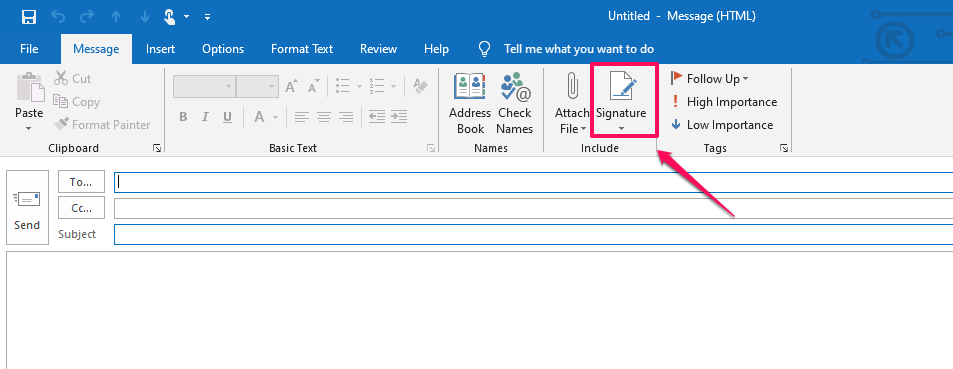953x369 pixels.
Task: Open the font size combo box
Action: click(x=257, y=86)
